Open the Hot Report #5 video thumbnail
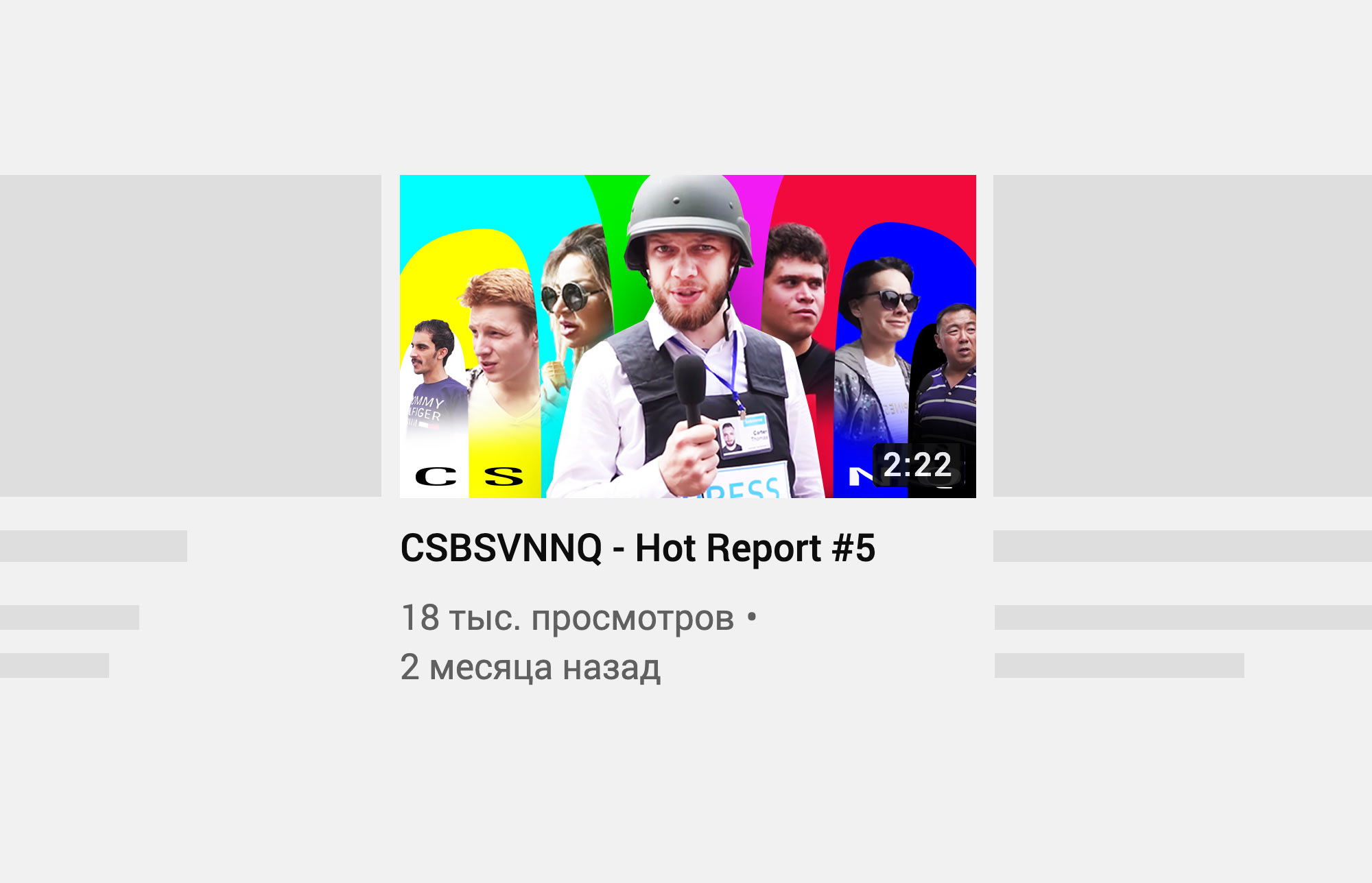1372x883 pixels. pos(687,336)
